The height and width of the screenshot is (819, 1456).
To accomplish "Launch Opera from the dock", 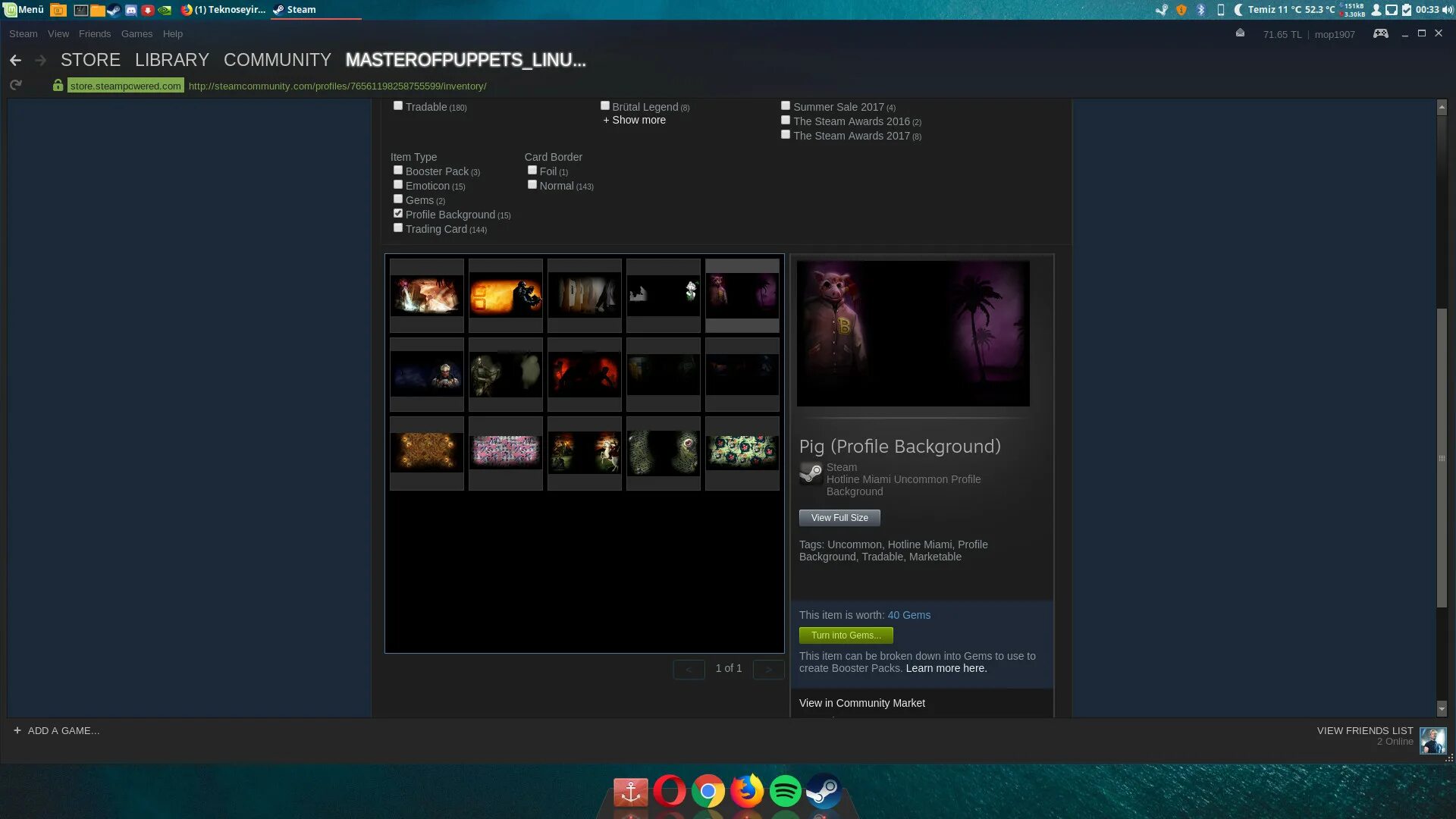I will point(669,791).
